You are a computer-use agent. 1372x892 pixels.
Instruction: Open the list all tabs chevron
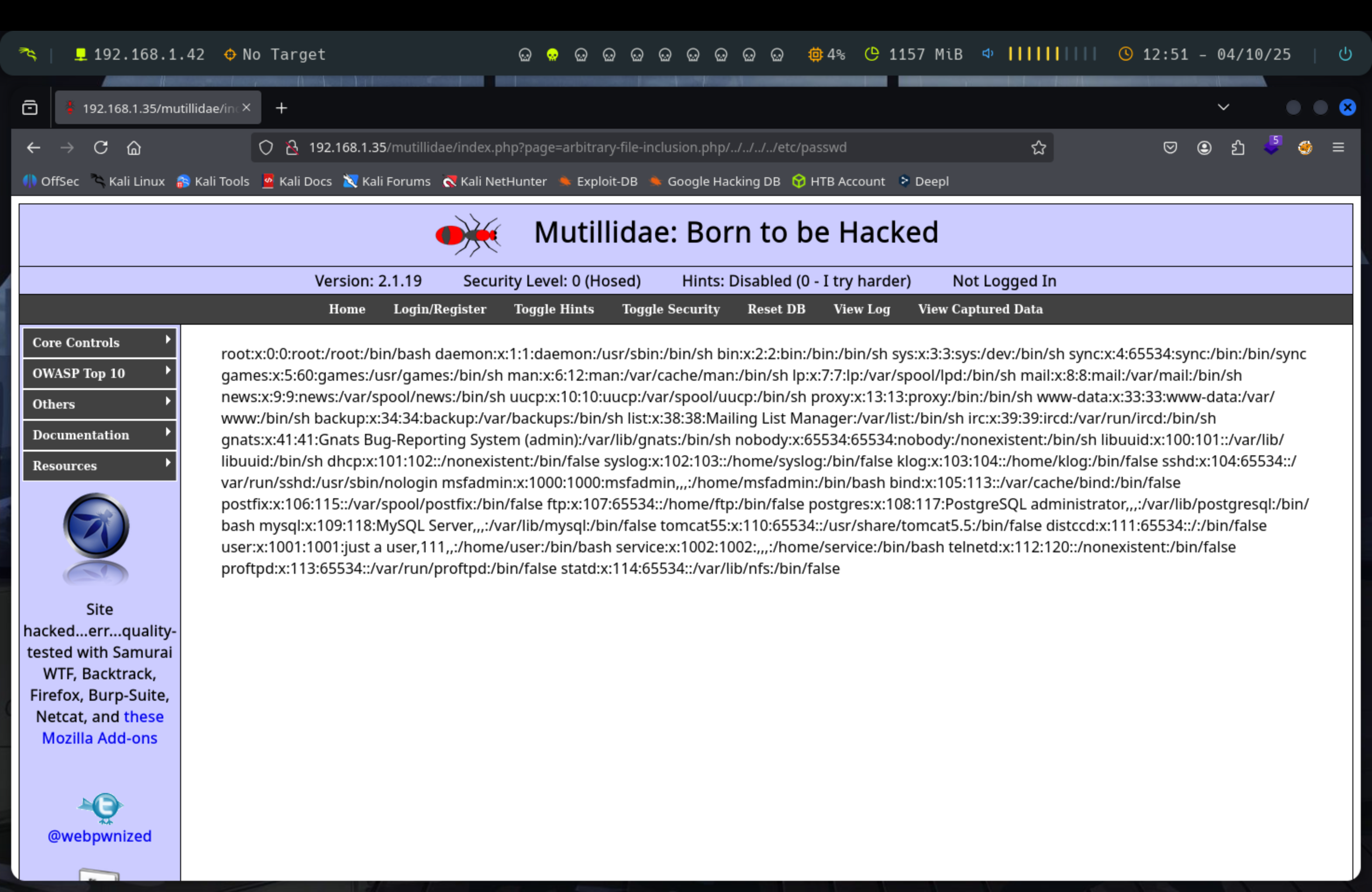[1223, 107]
